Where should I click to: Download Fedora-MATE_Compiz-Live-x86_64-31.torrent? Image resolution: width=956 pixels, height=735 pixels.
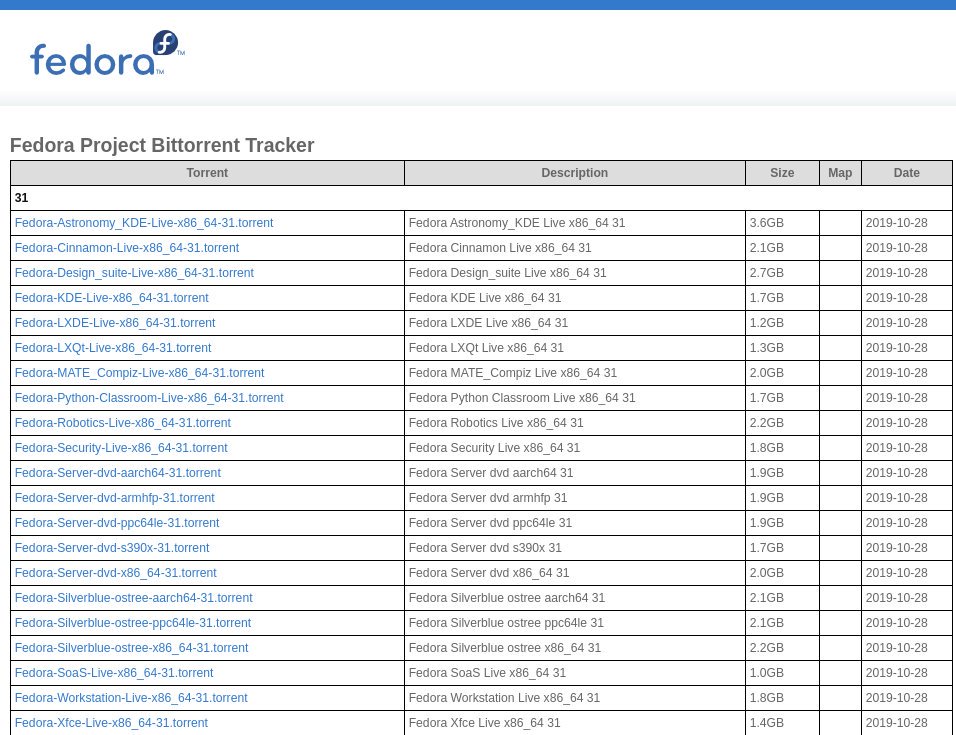coord(140,373)
